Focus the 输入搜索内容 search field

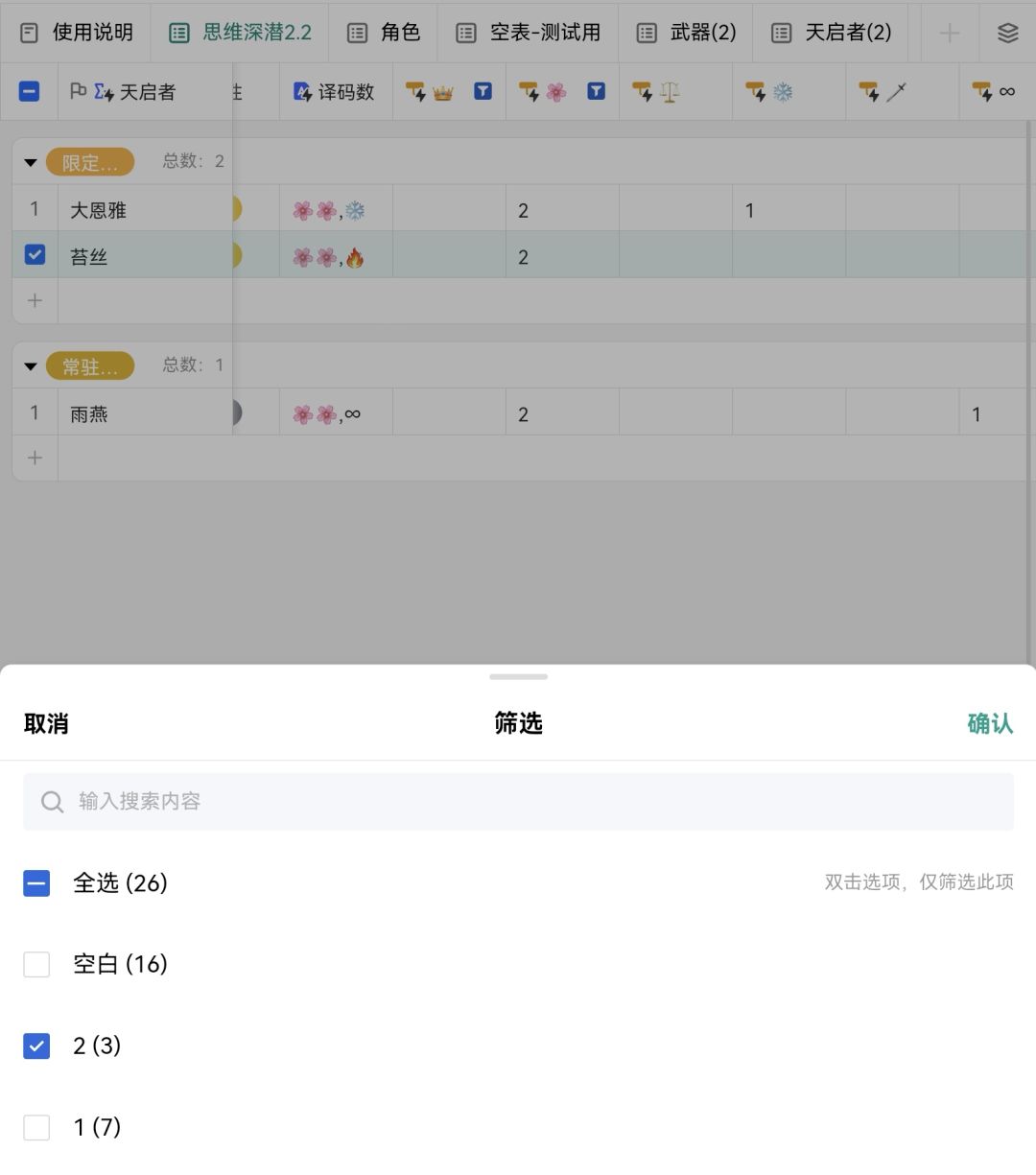518,801
